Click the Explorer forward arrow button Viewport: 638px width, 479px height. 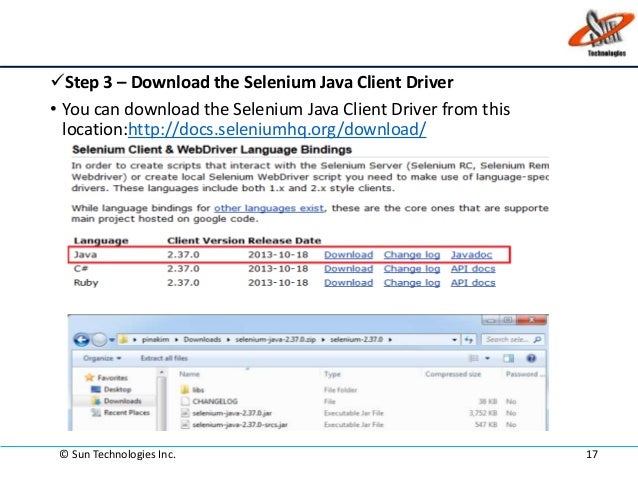pyautogui.click(x=99, y=340)
